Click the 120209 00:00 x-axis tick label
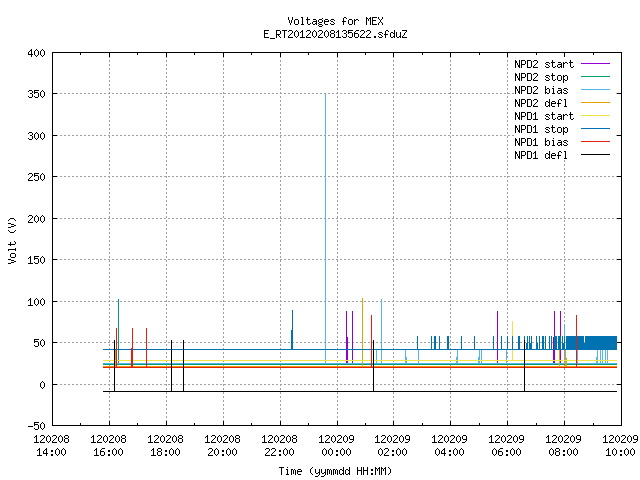The width and height of the screenshot is (640, 480). 336,446
